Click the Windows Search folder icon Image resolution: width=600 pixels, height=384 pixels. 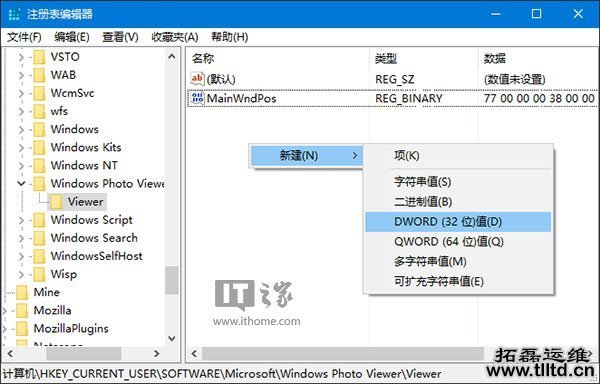pos(39,238)
